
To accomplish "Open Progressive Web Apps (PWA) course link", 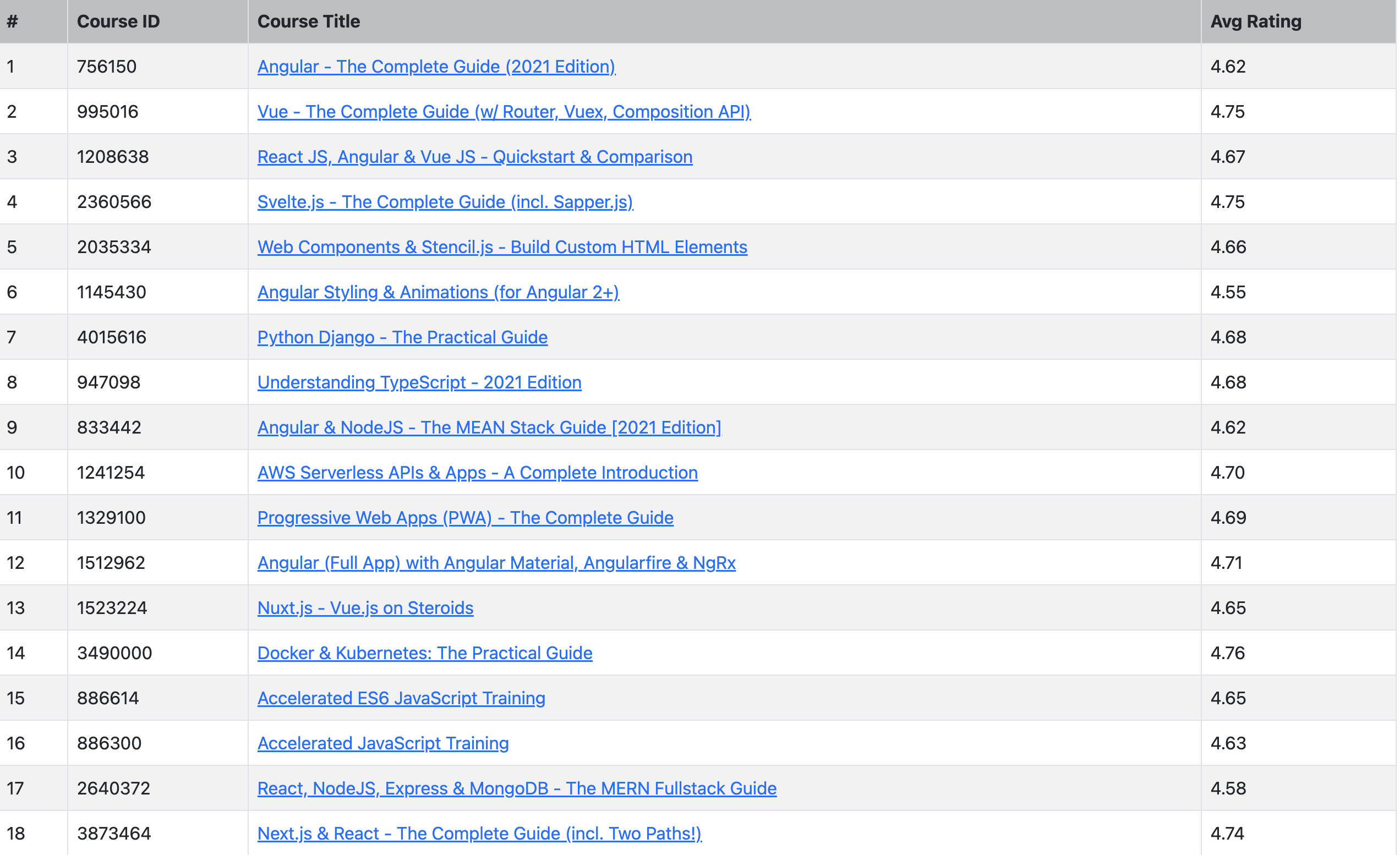I will [x=466, y=518].
